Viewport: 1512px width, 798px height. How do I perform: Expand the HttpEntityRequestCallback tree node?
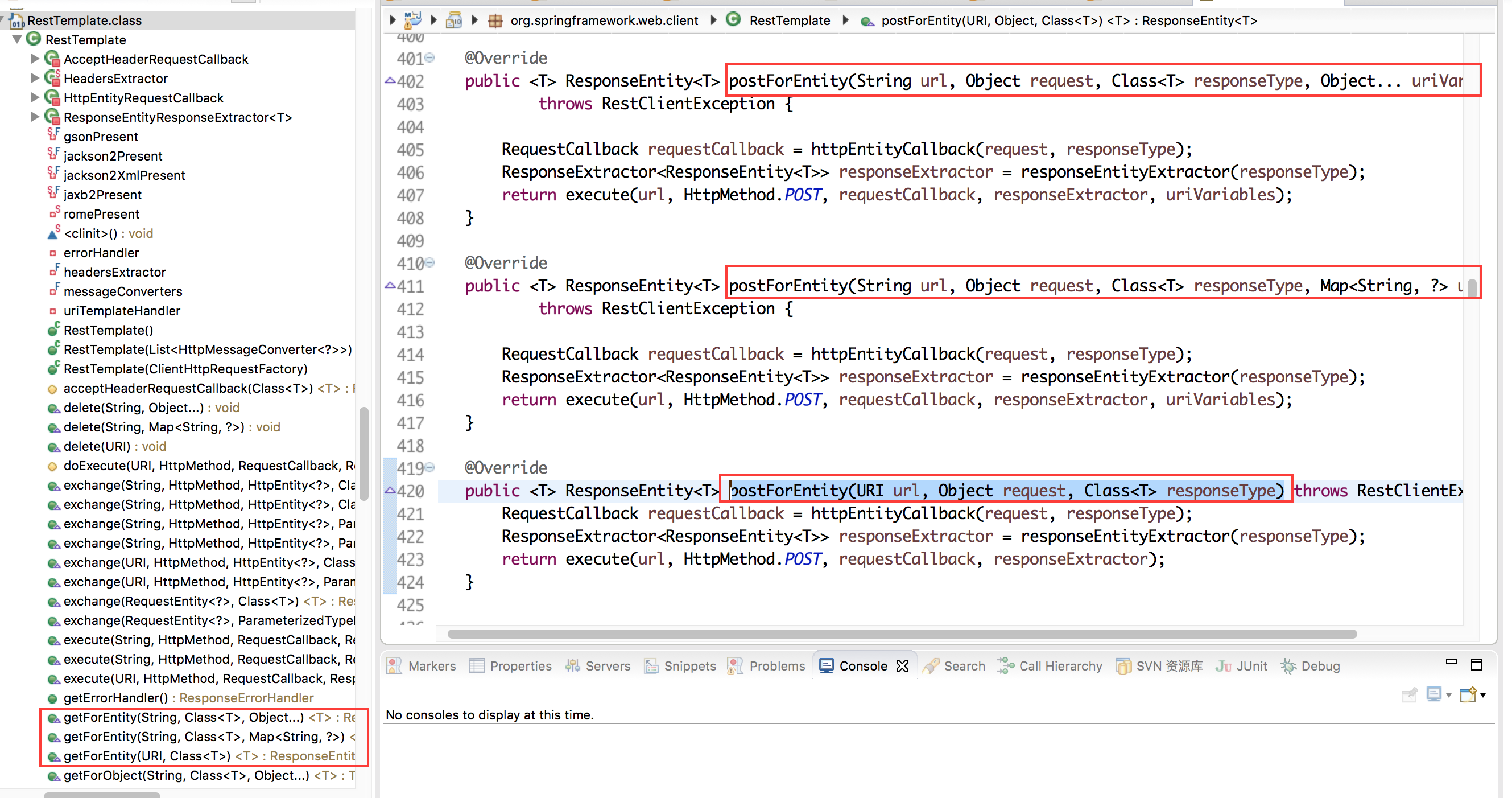(x=35, y=98)
